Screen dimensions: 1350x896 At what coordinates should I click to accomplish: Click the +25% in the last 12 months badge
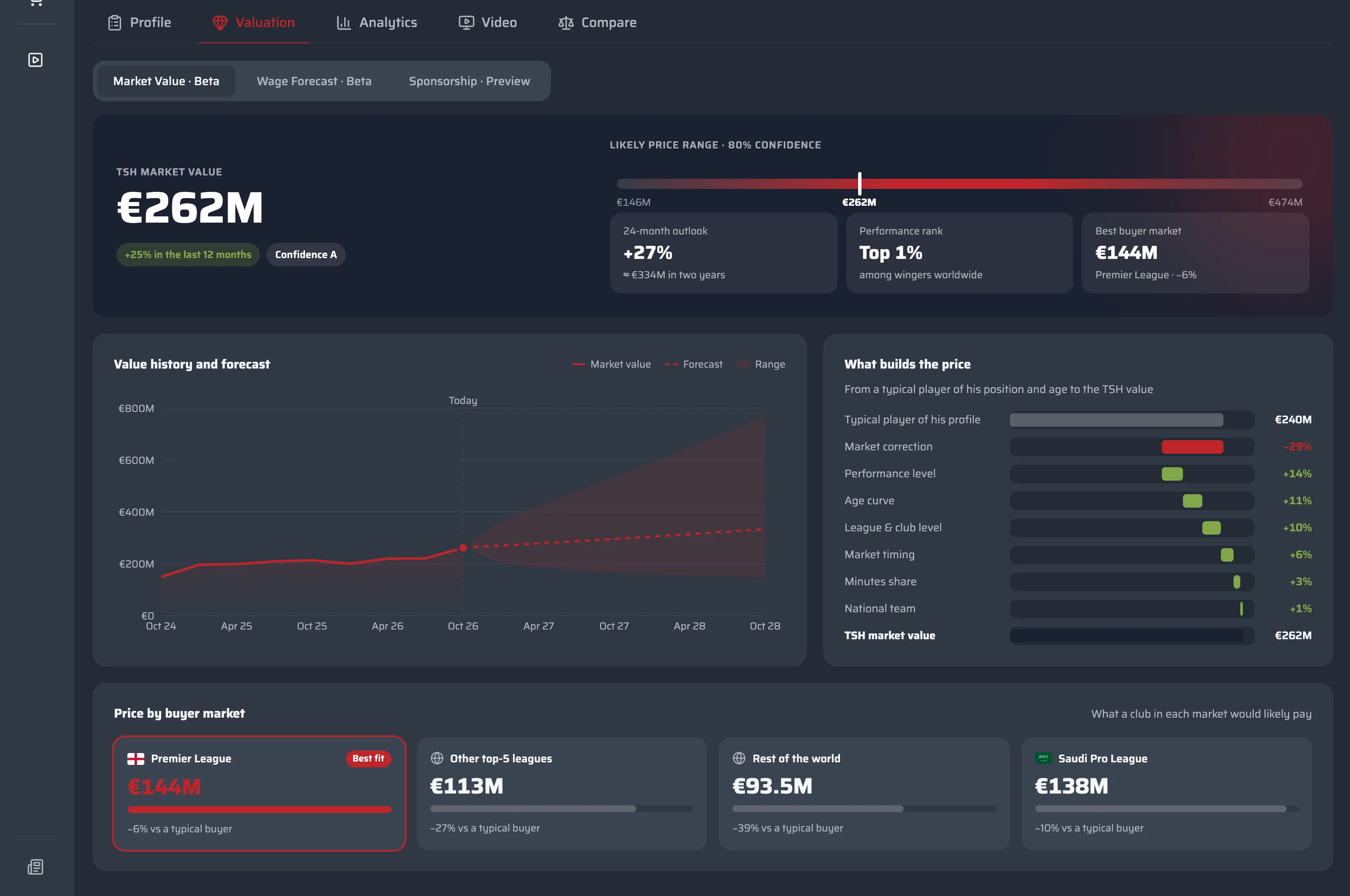coord(188,255)
